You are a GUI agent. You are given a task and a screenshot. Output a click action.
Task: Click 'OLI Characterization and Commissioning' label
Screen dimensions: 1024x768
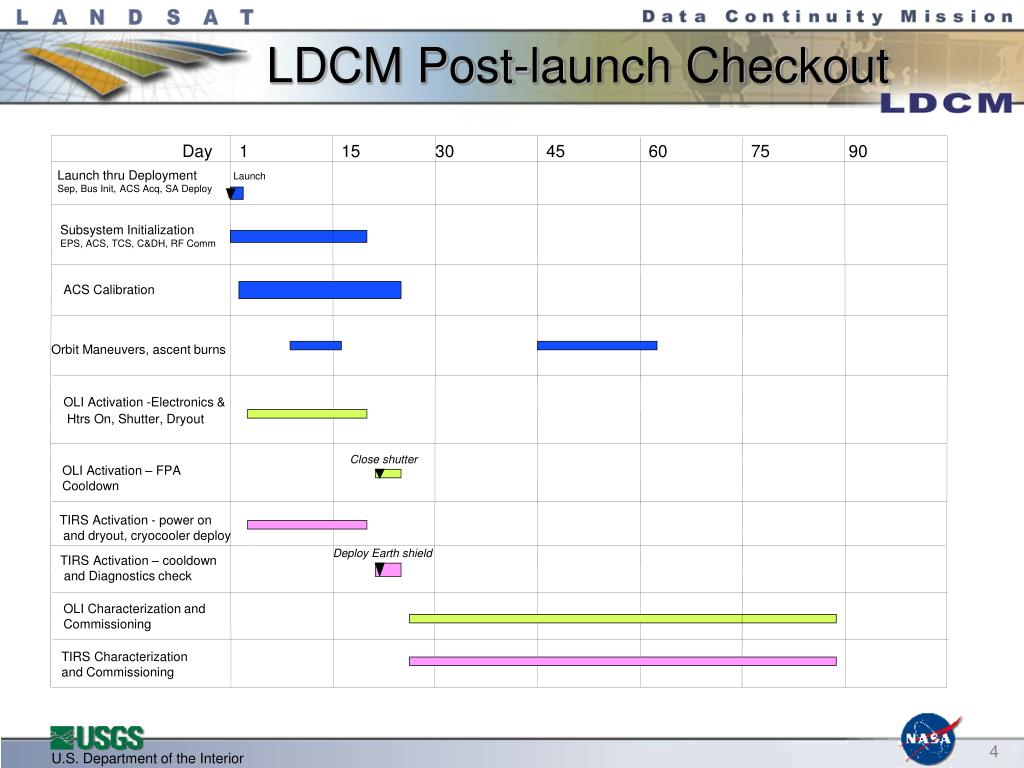tap(135, 616)
